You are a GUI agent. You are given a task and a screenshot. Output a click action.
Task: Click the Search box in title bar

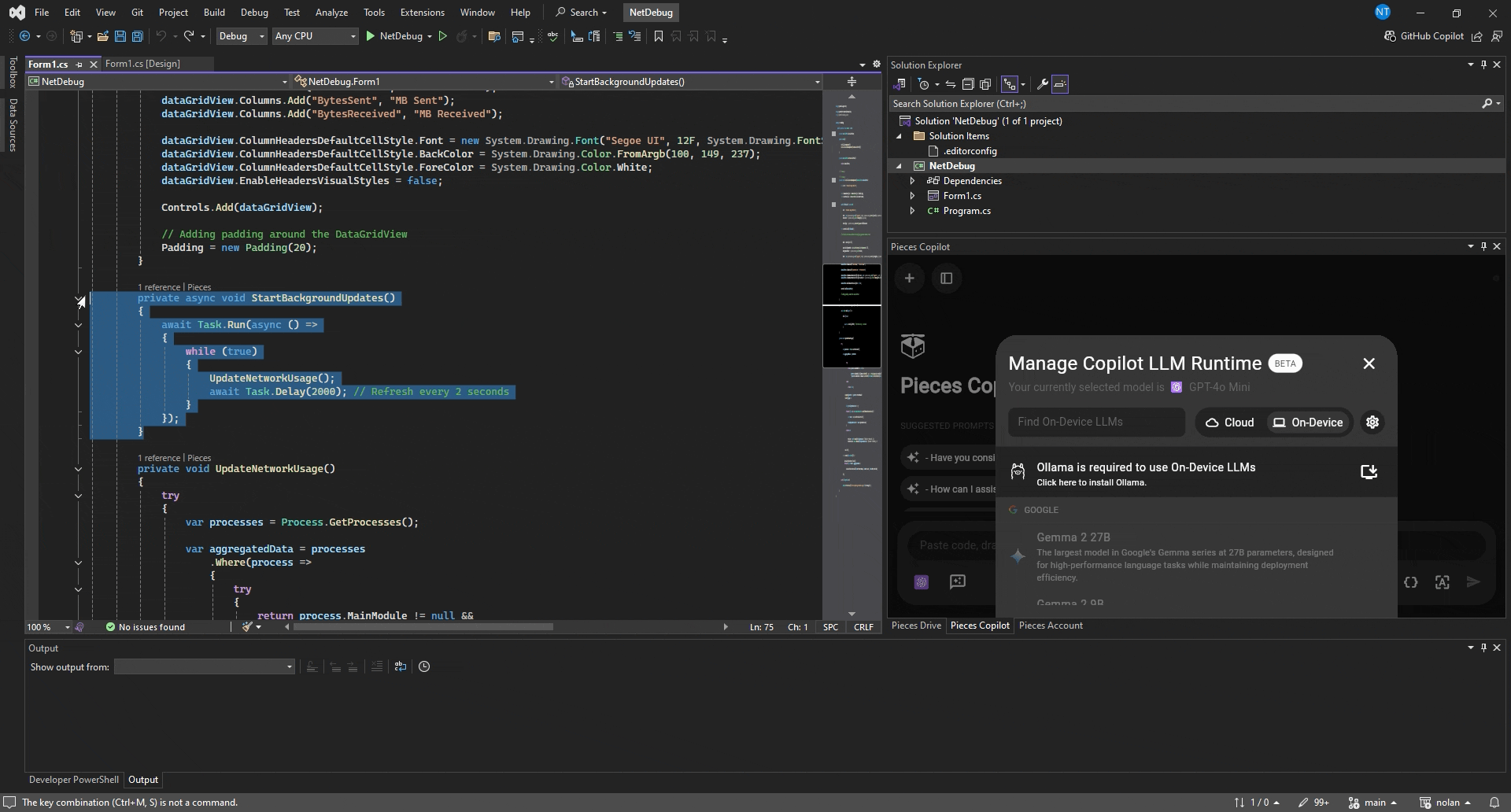click(x=581, y=13)
